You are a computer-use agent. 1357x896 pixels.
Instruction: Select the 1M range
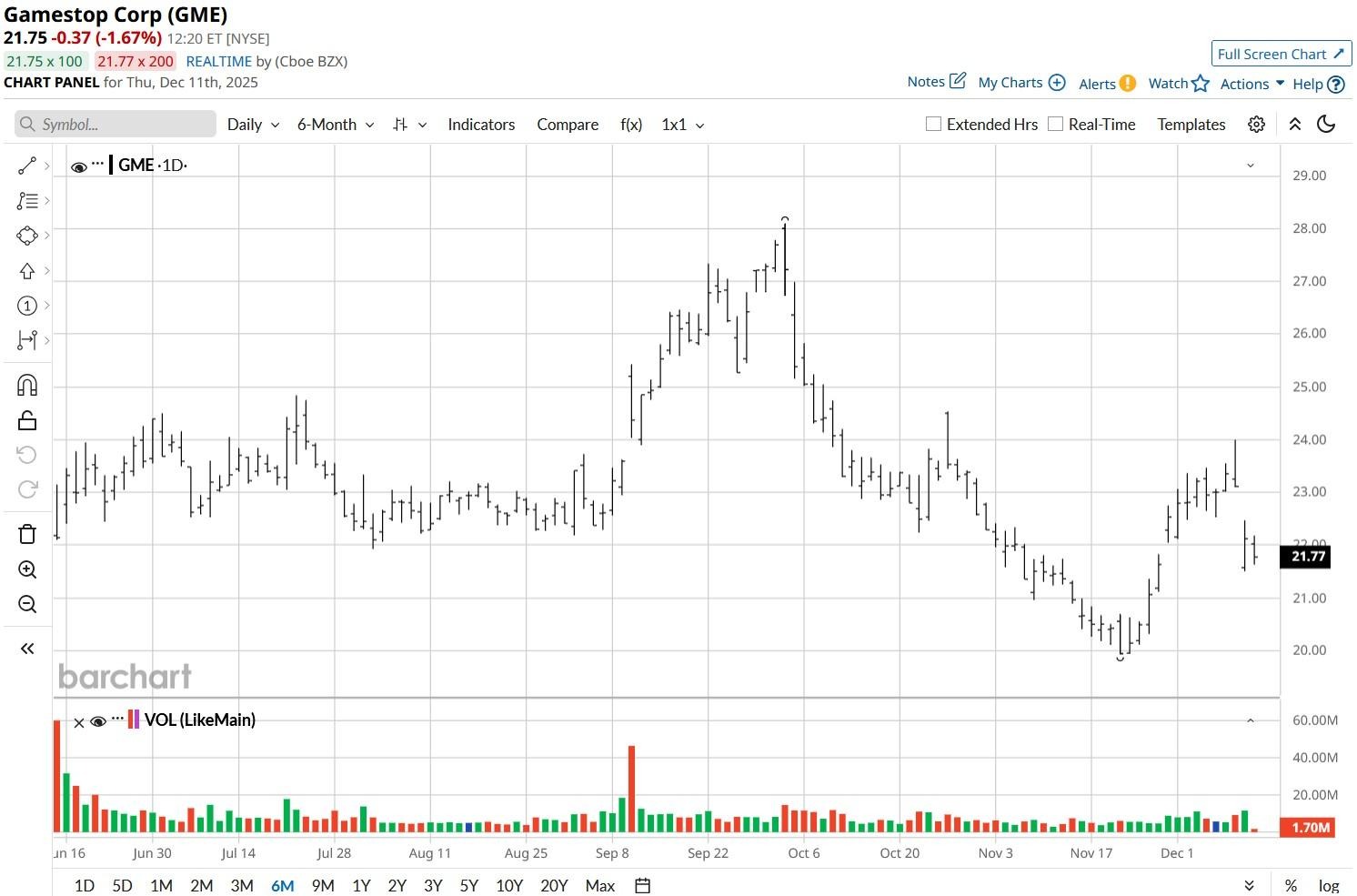coord(161,885)
